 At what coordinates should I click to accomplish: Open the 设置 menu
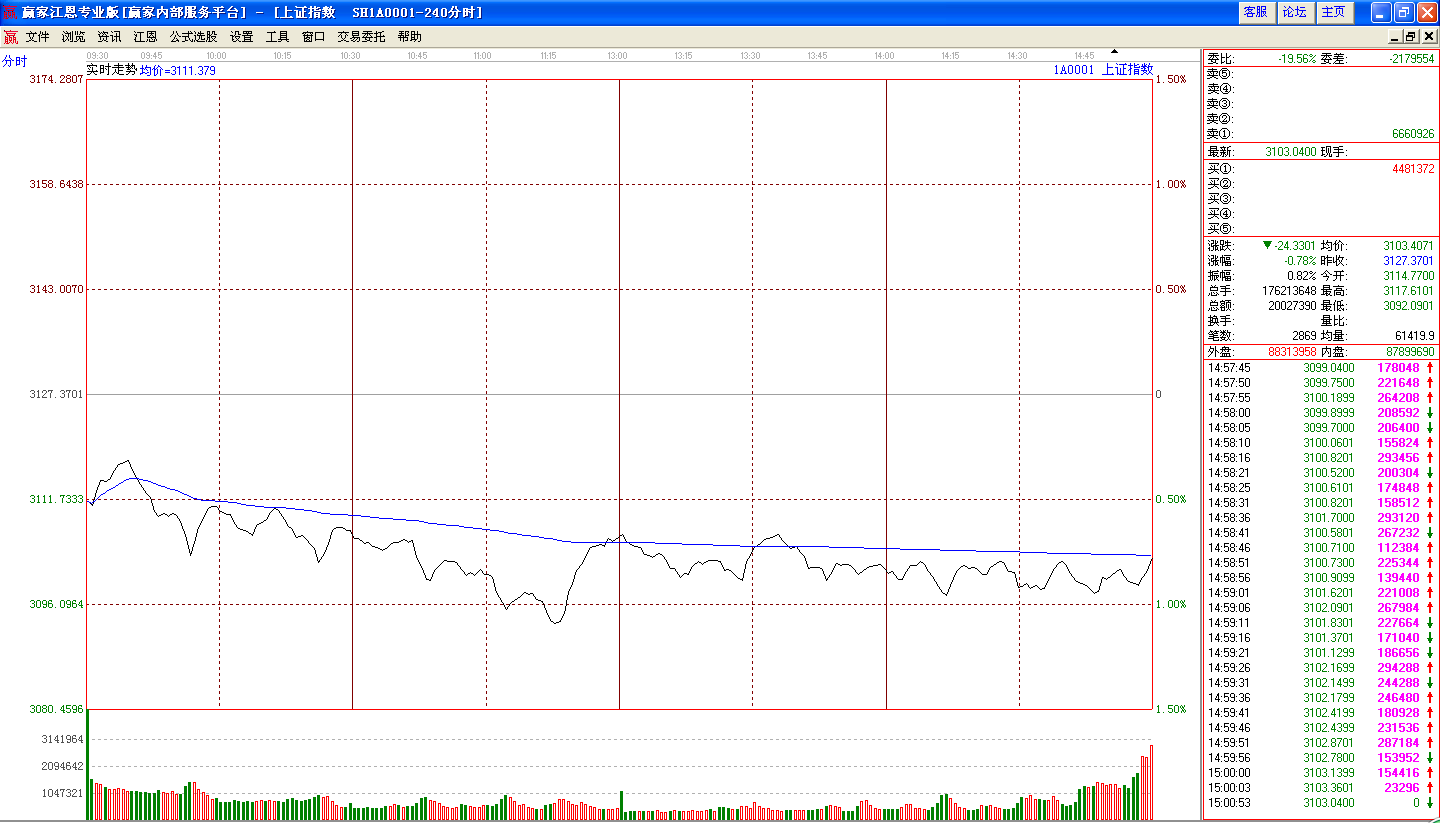click(241, 36)
